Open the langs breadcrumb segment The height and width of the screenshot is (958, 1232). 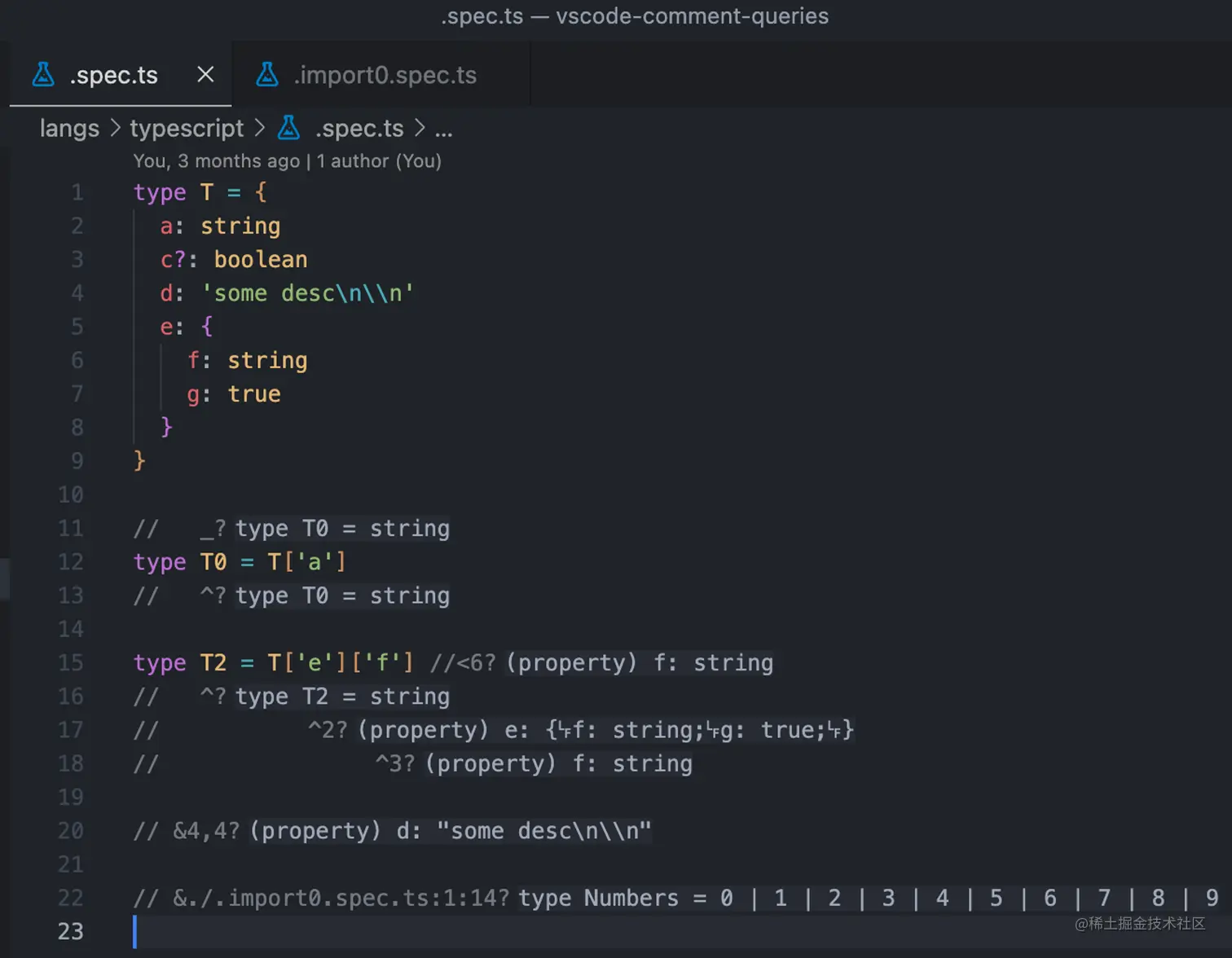pos(69,129)
